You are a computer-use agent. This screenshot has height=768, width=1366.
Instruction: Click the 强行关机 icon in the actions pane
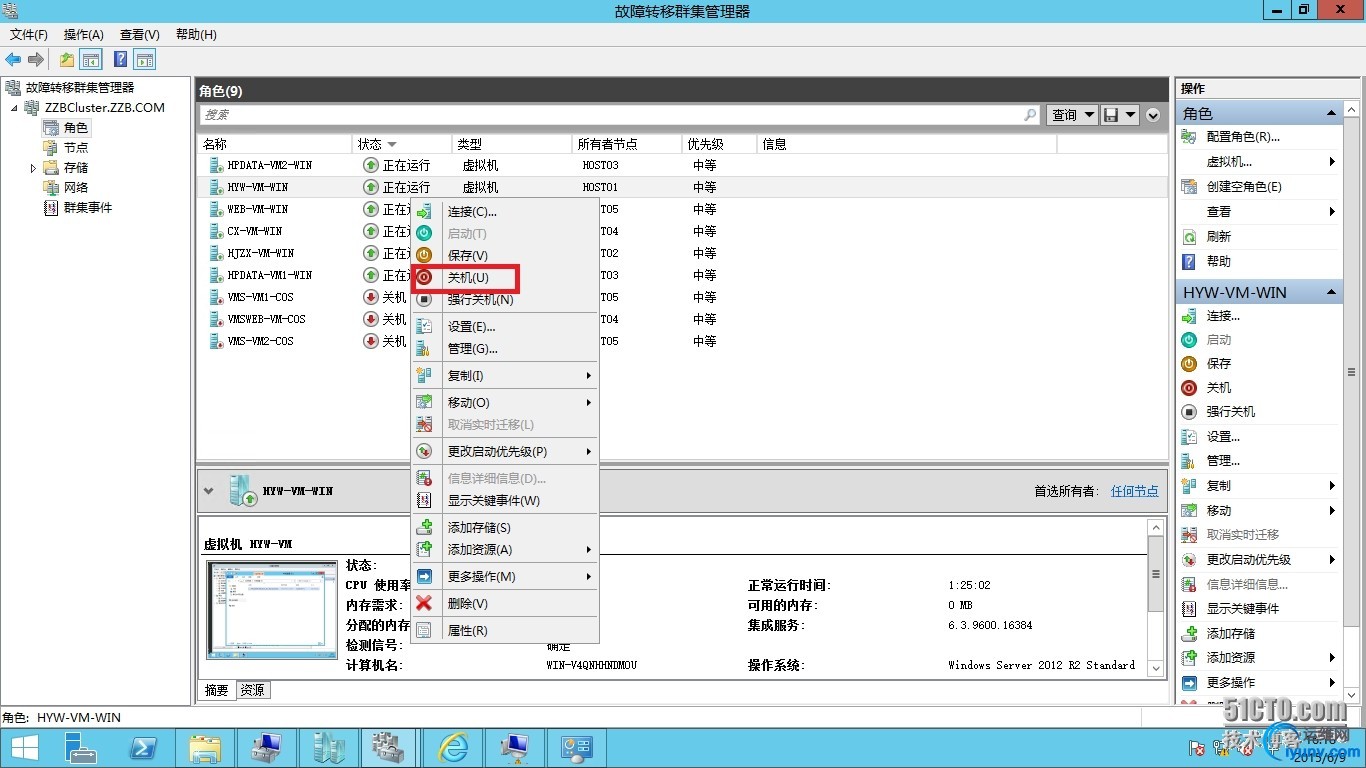1189,412
